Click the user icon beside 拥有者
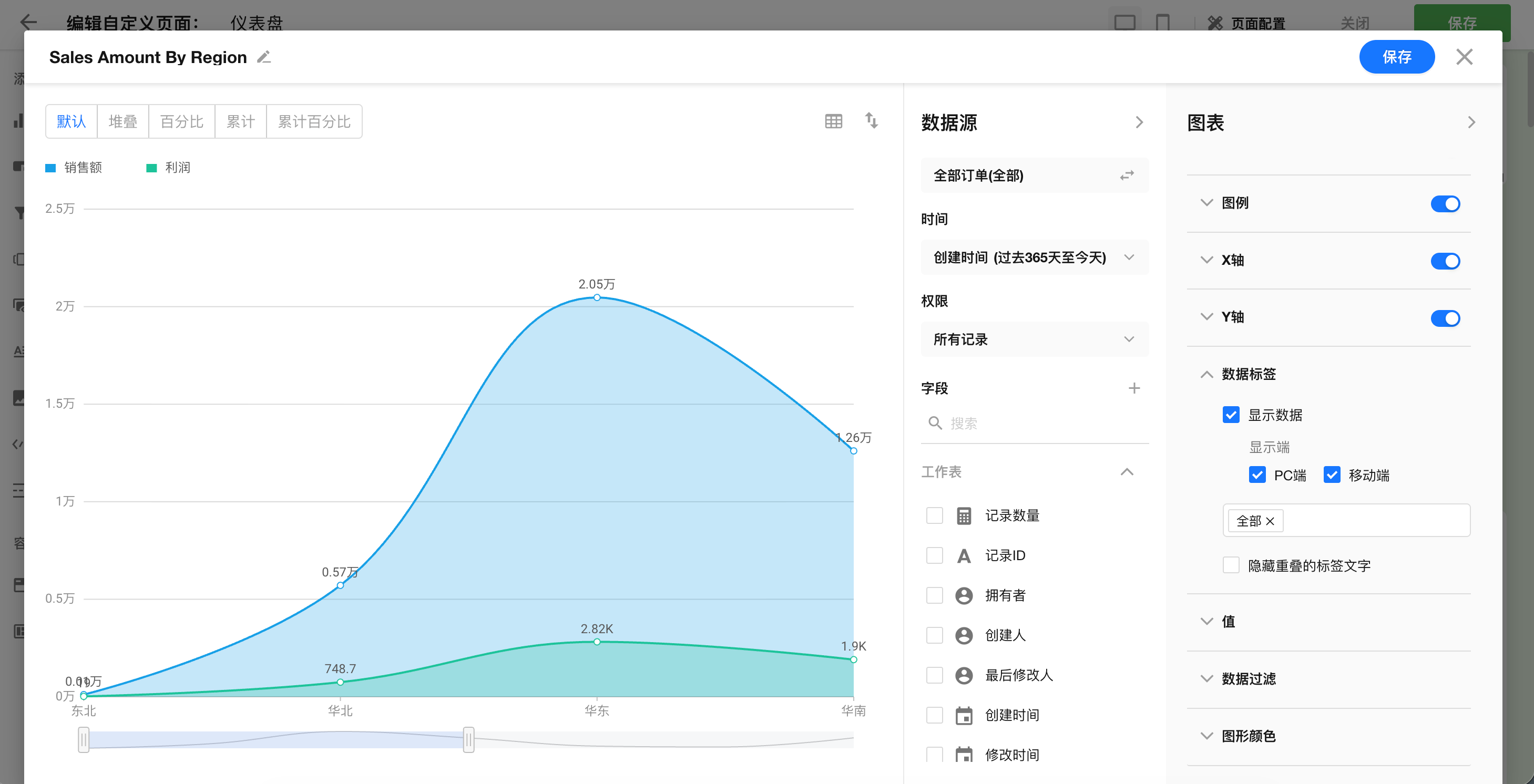Screen dimensions: 1534x784 (x=964, y=595)
